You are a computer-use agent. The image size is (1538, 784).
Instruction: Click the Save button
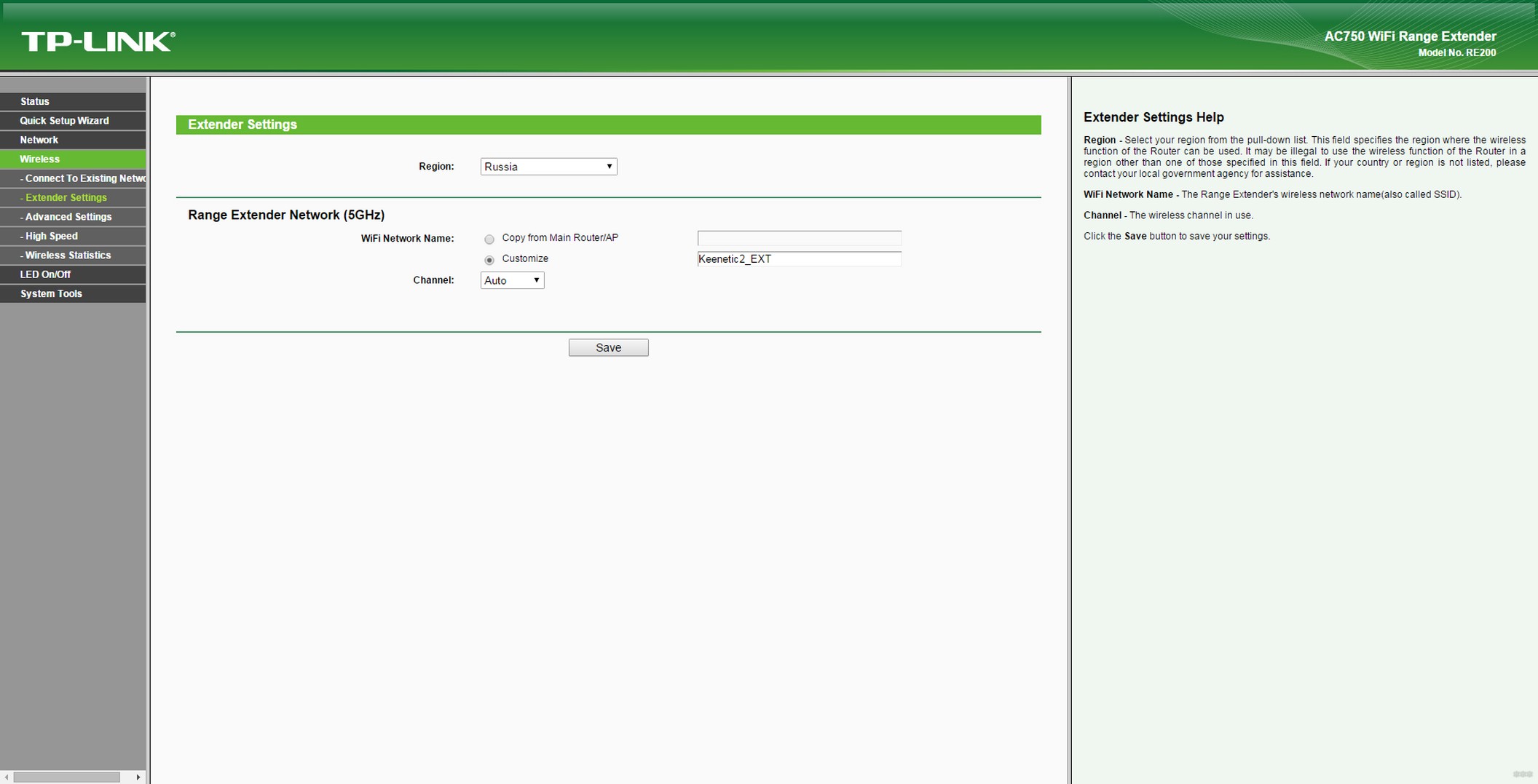608,348
